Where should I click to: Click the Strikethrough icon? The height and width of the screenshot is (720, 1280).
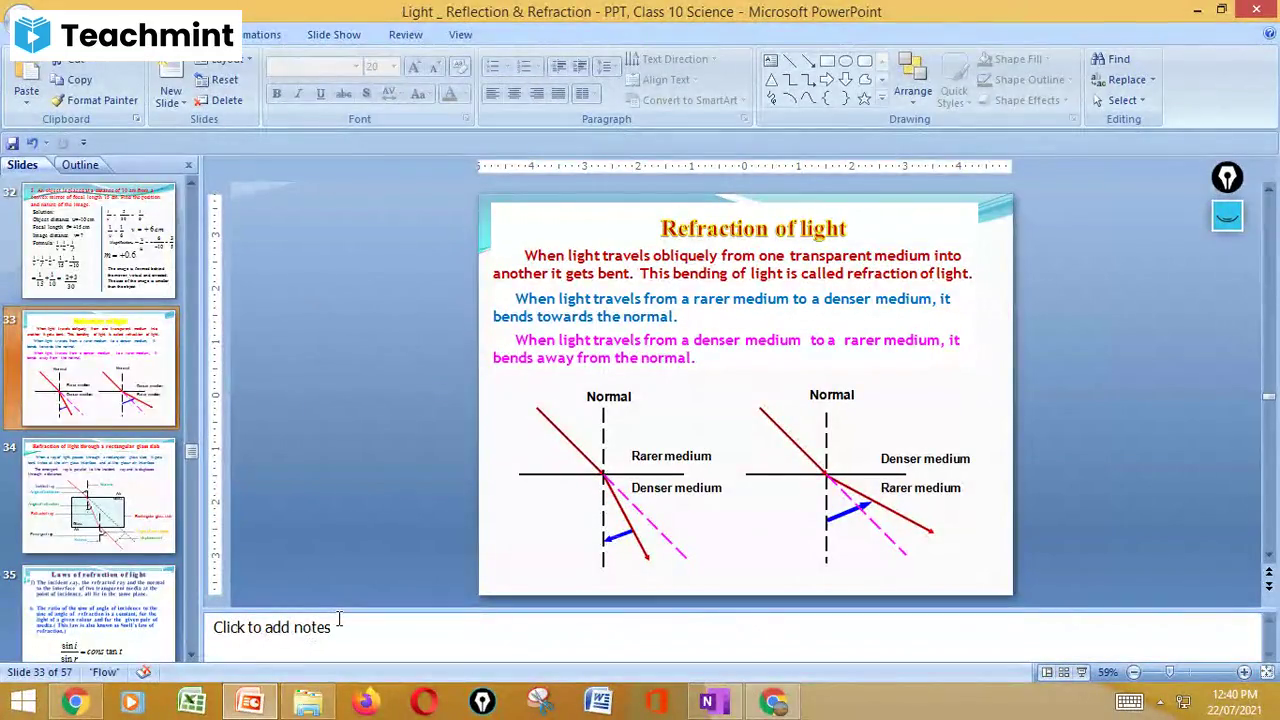[343, 93]
